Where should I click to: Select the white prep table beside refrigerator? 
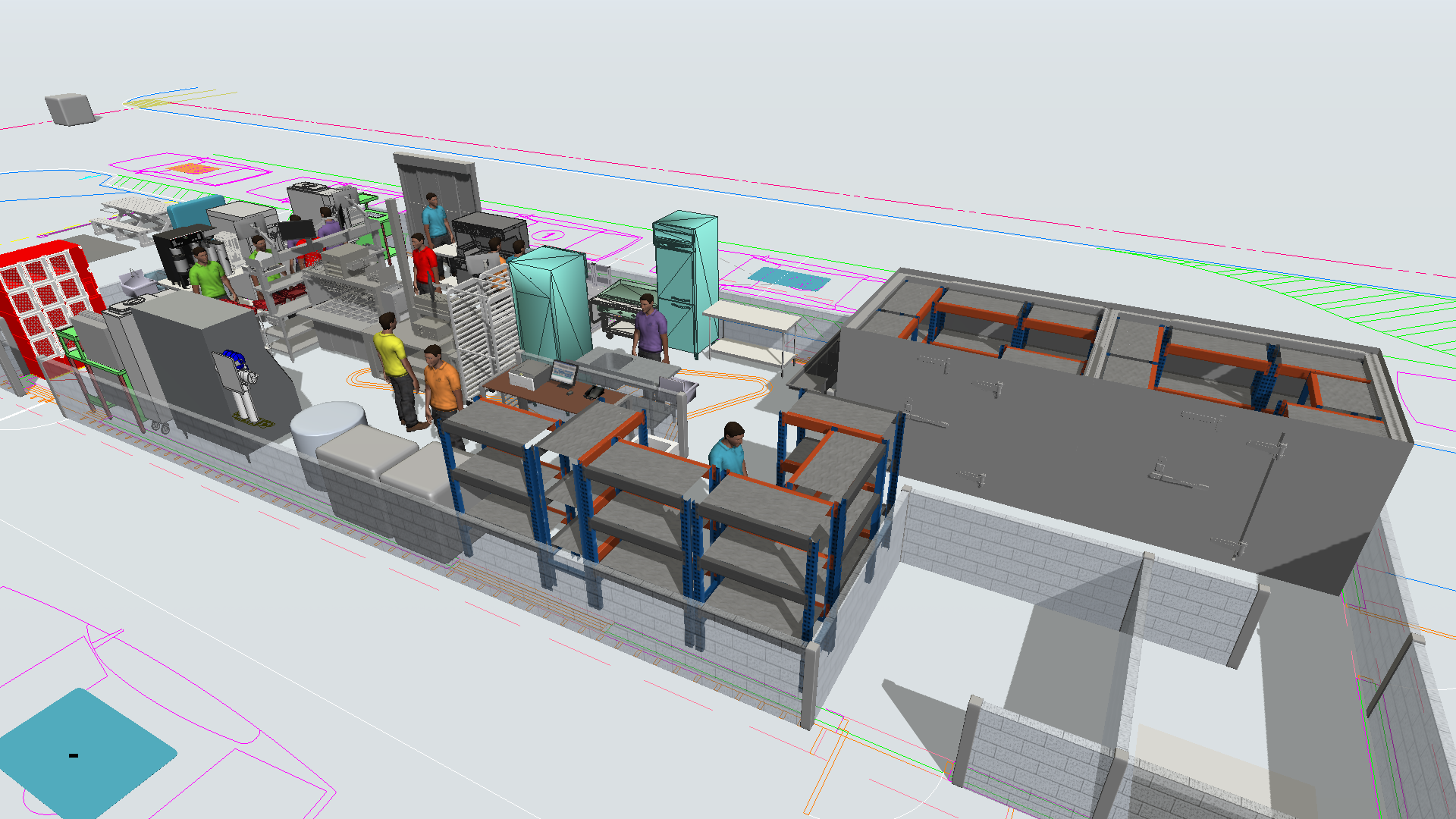751,315
